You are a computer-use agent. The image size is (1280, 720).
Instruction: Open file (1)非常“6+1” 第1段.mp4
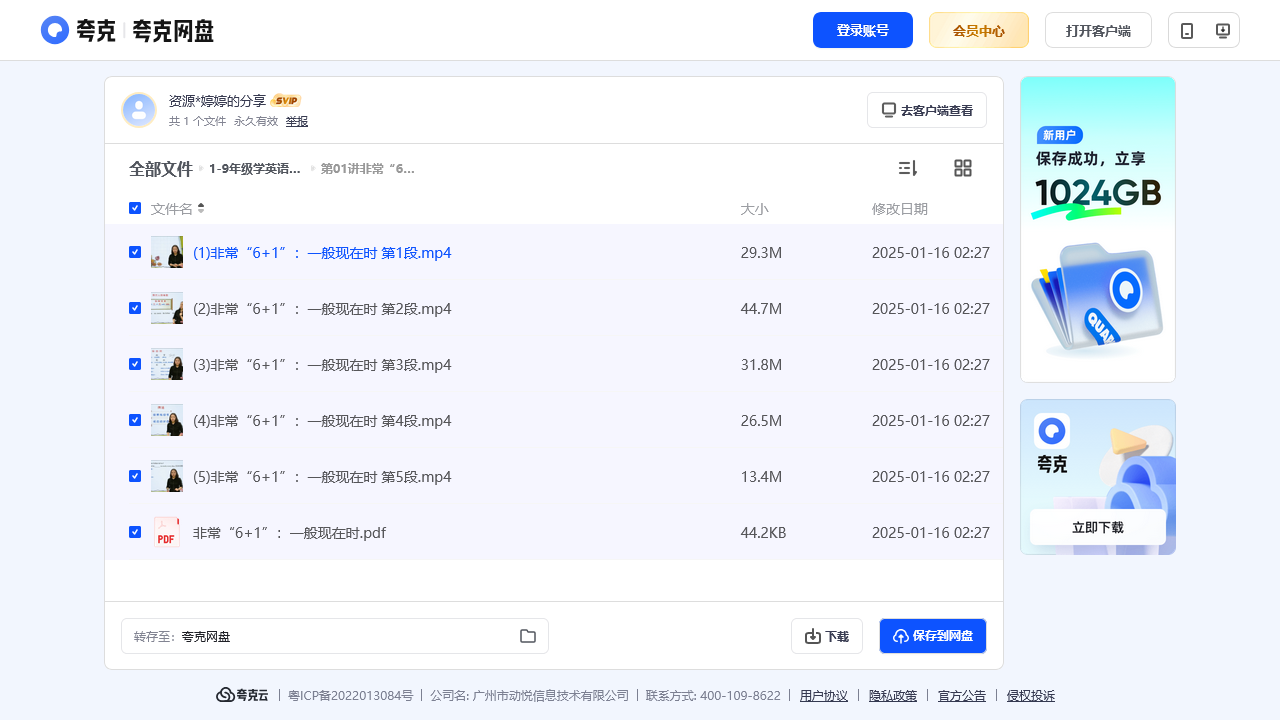tap(322, 253)
